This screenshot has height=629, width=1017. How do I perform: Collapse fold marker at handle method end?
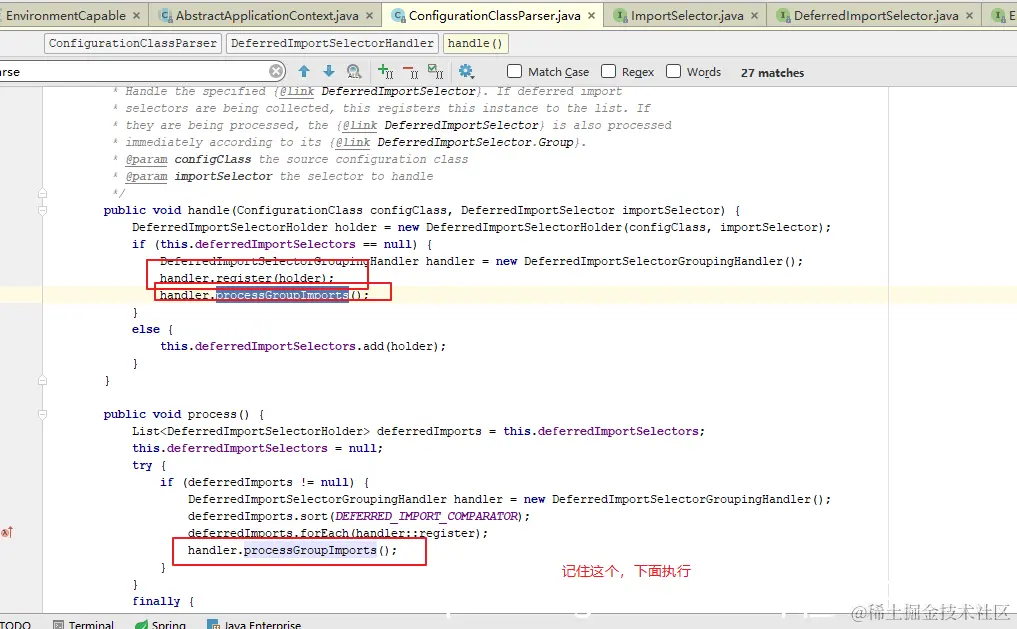pyautogui.click(x=42, y=381)
